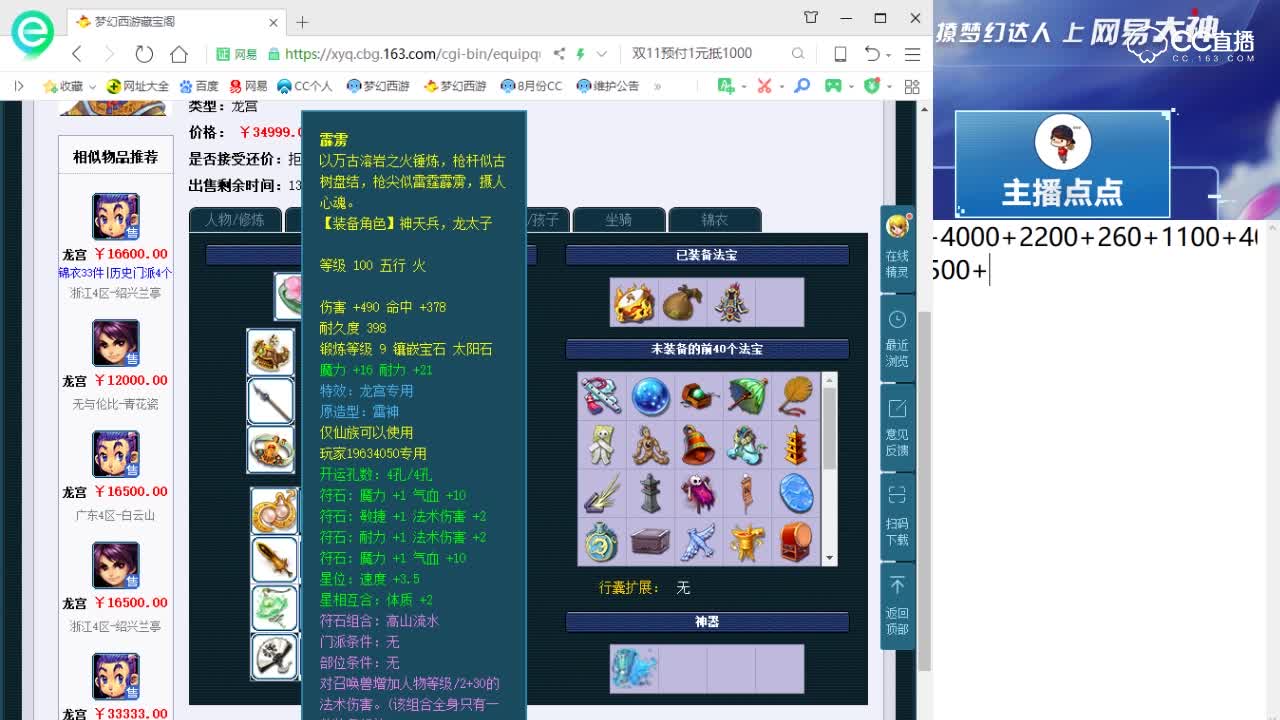
Task: Close the 梦幻西游藏宝阁 tab
Action: pyautogui.click(x=273, y=22)
